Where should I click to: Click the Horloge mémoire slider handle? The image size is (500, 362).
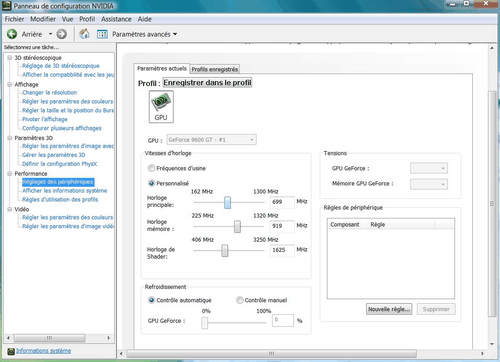point(237,226)
